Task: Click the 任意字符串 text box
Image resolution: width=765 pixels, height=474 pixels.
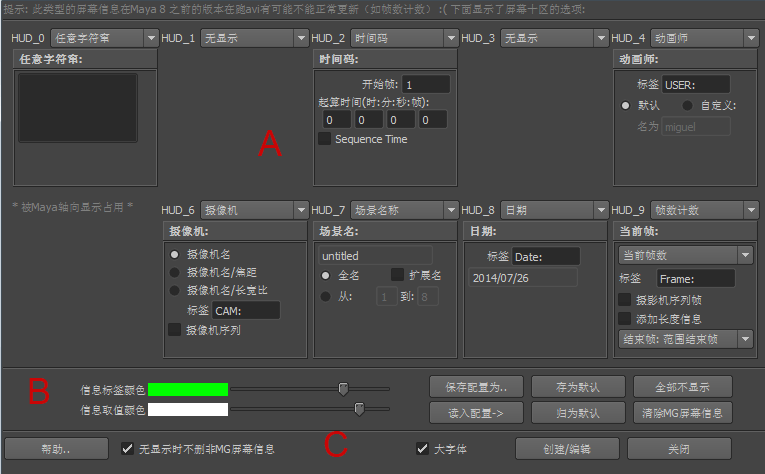Action: pyautogui.click(x=78, y=108)
